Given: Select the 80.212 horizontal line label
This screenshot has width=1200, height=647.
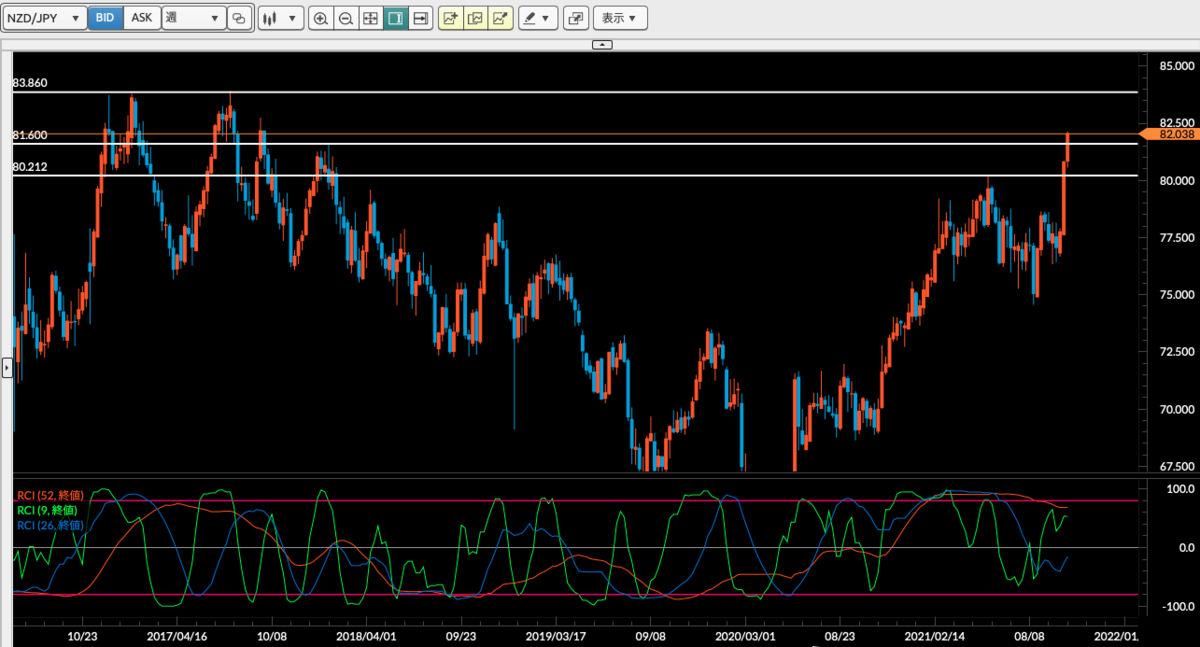Looking at the screenshot, I should (x=30, y=167).
